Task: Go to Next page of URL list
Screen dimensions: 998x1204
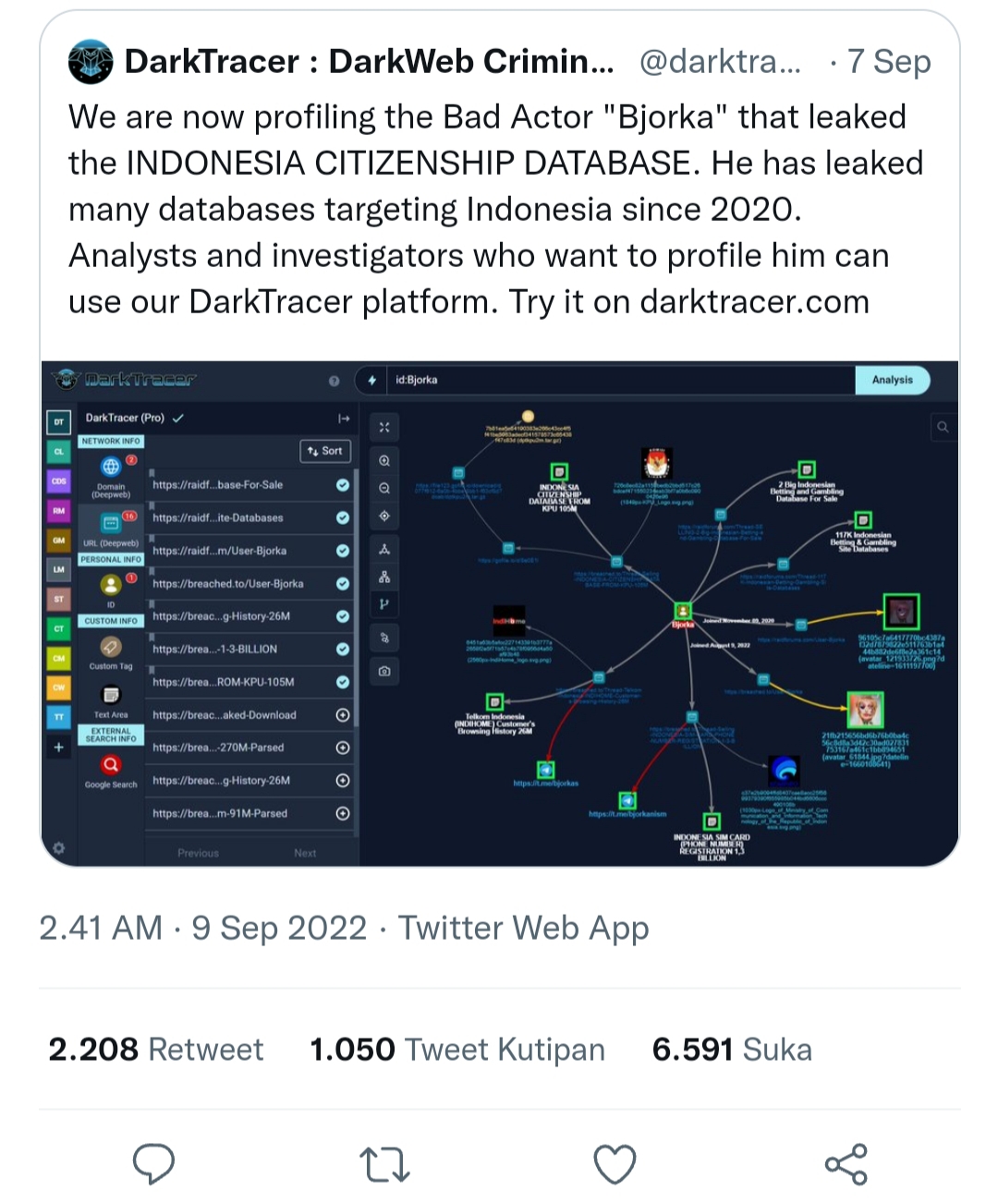Action: (x=305, y=853)
